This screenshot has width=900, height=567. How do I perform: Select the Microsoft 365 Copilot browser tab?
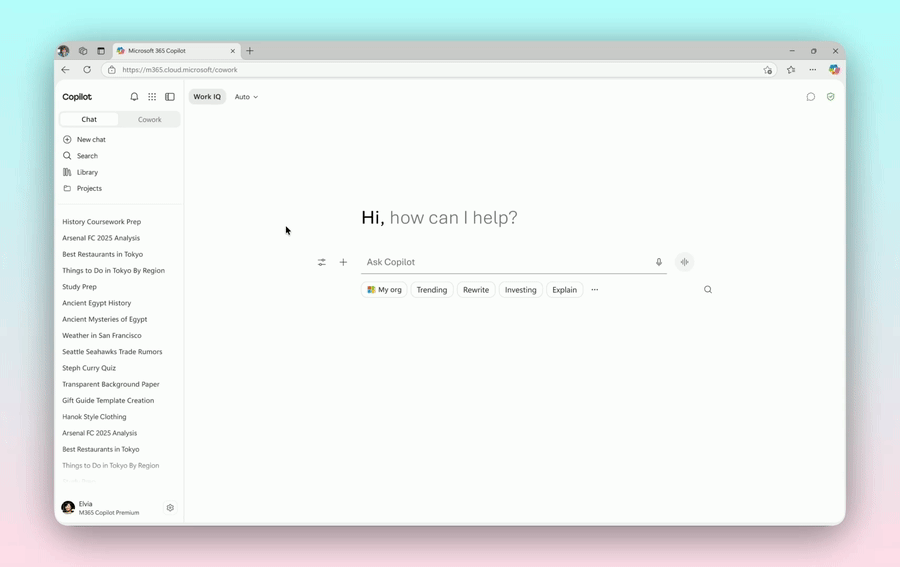[x=176, y=51]
